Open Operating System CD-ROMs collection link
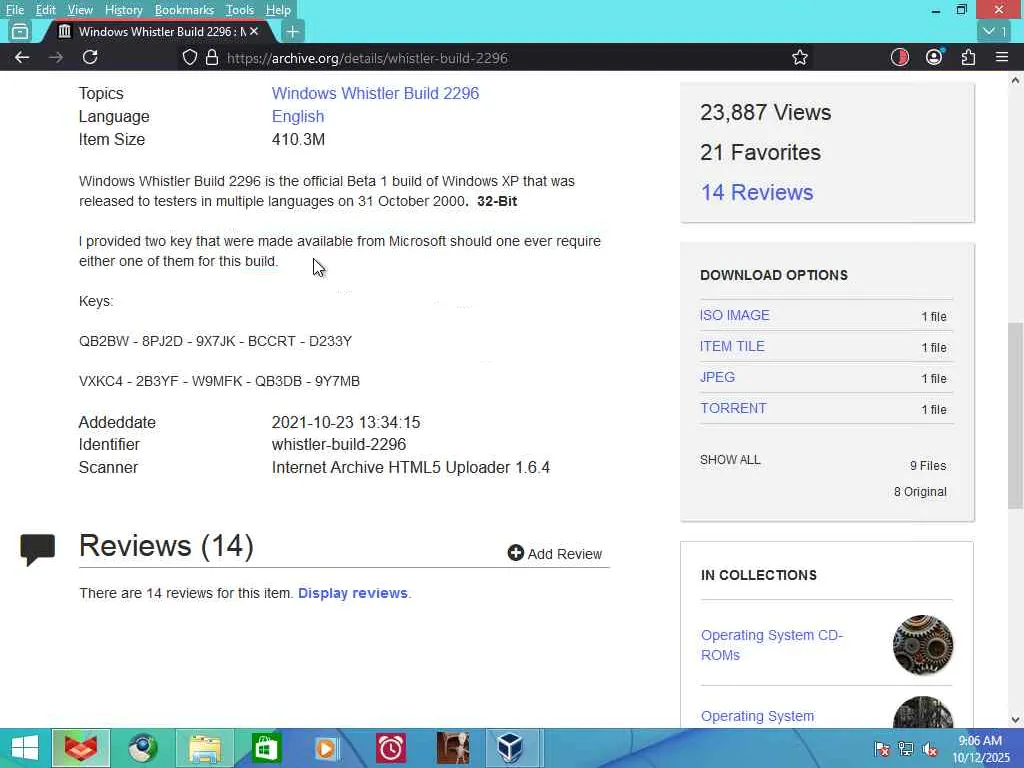The width and height of the screenshot is (1024, 768). pyautogui.click(x=772, y=645)
